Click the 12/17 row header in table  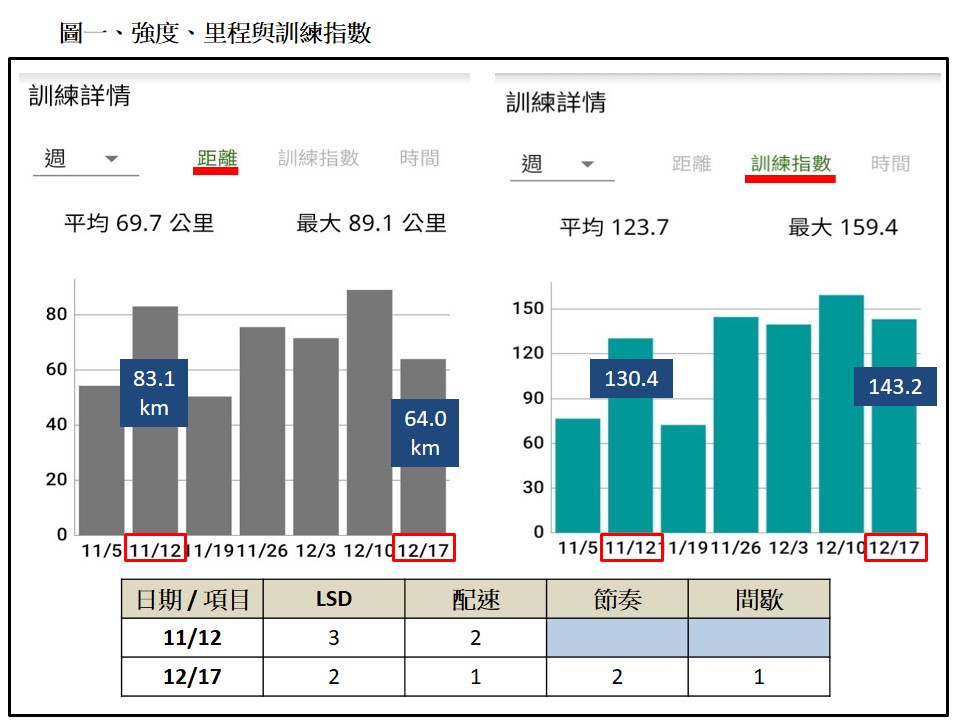click(192, 677)
